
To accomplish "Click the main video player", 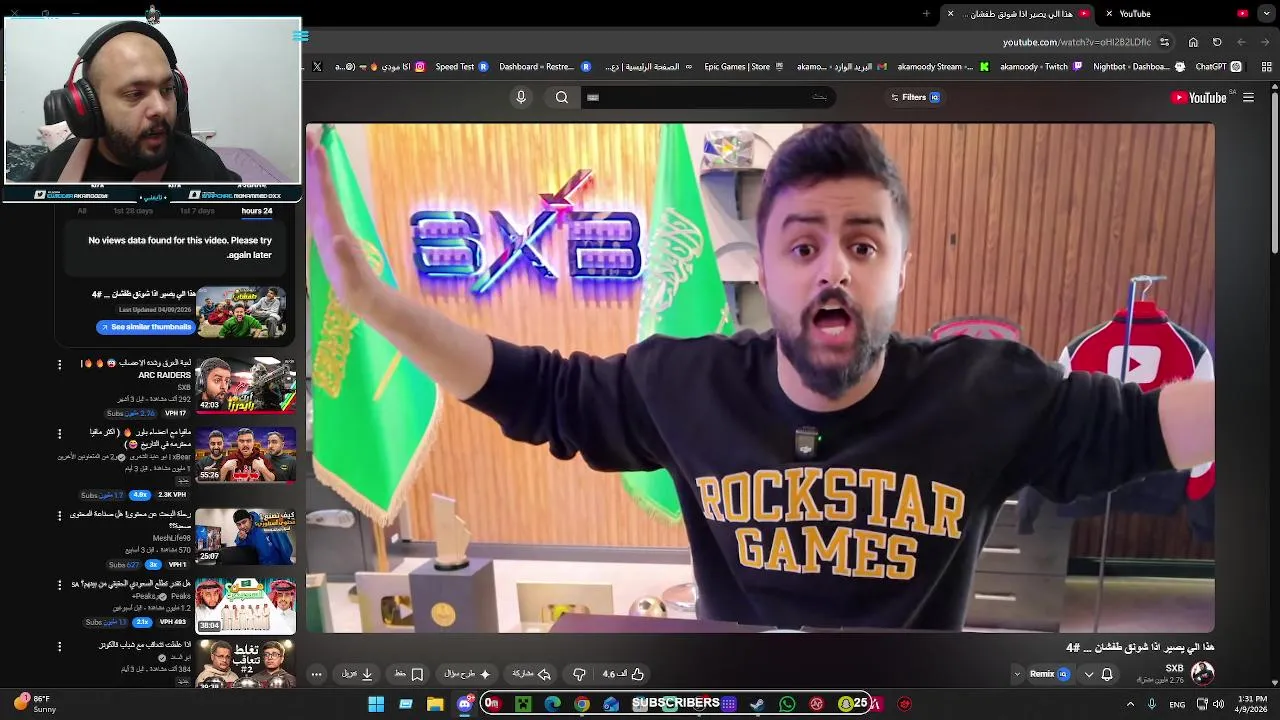I will coord(760,377).
